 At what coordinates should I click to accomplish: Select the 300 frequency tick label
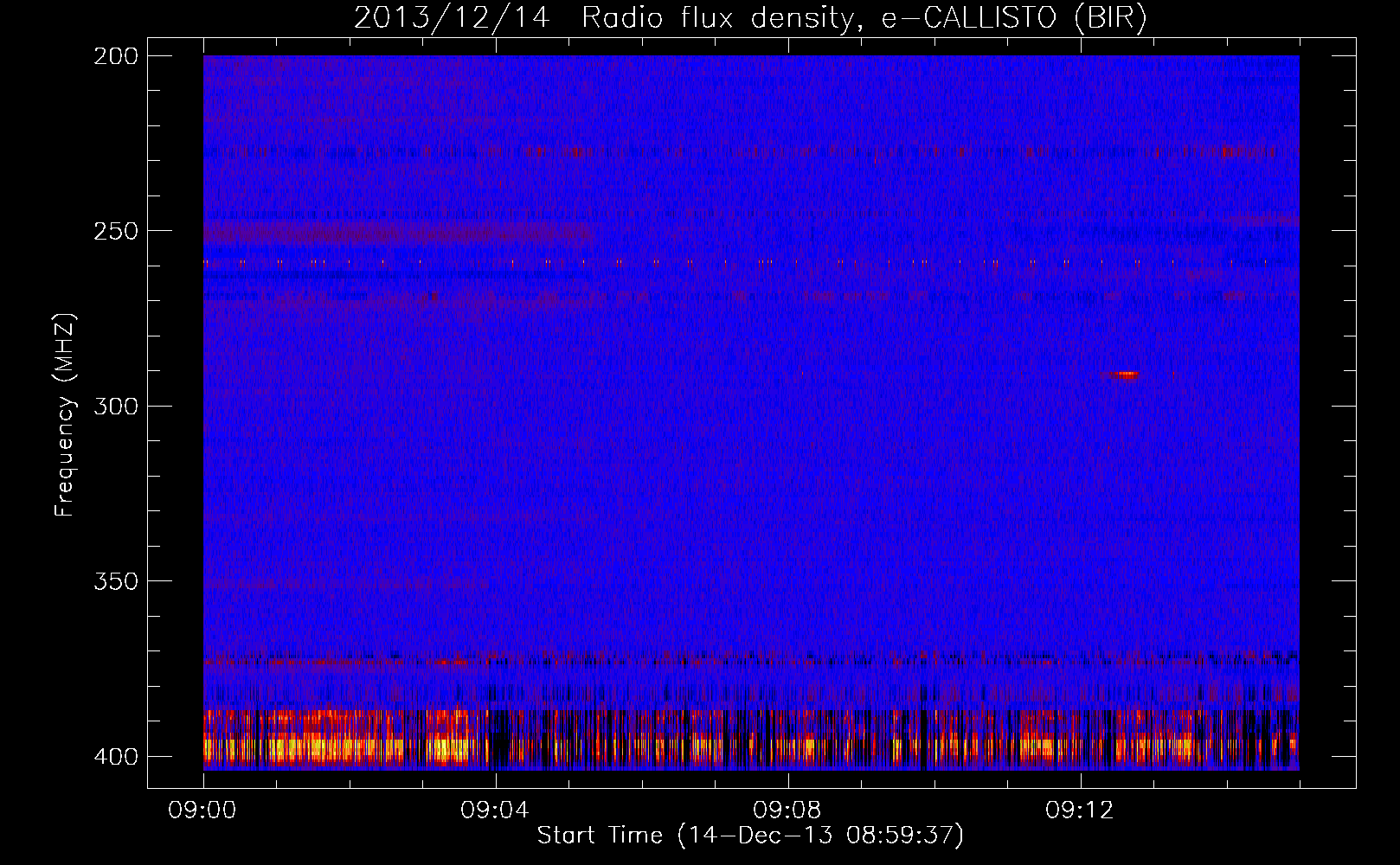pyautogui.click(x=115, y=407)
